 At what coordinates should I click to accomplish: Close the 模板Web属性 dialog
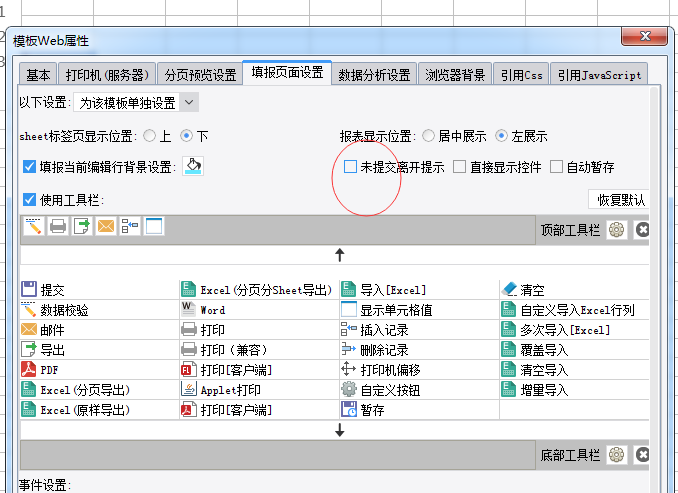coord(645,36)
